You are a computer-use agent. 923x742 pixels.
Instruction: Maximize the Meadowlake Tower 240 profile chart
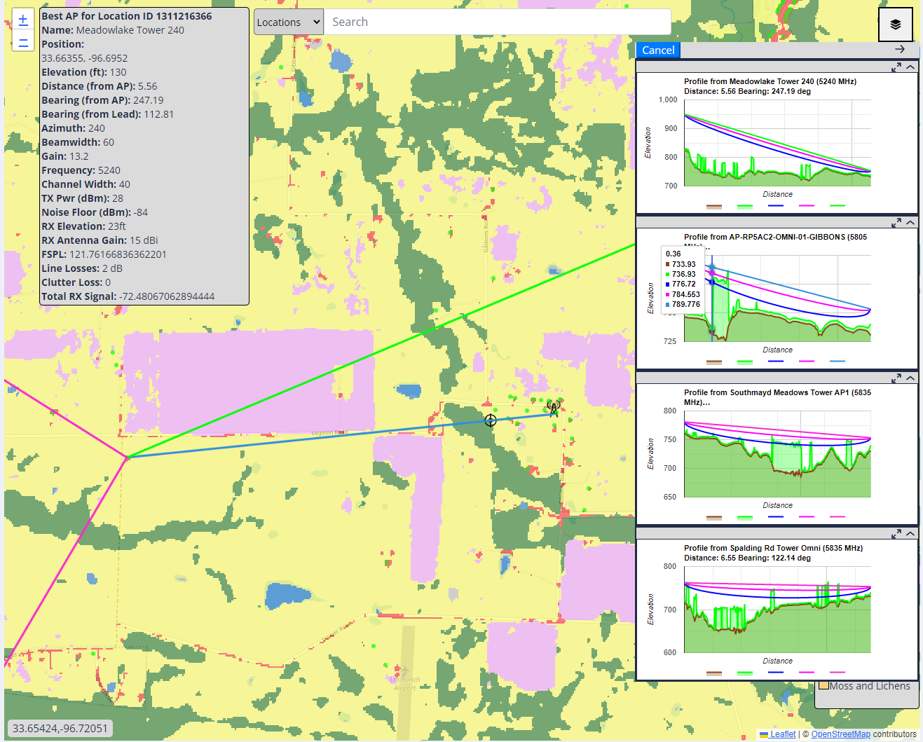[x=896, y=67]
